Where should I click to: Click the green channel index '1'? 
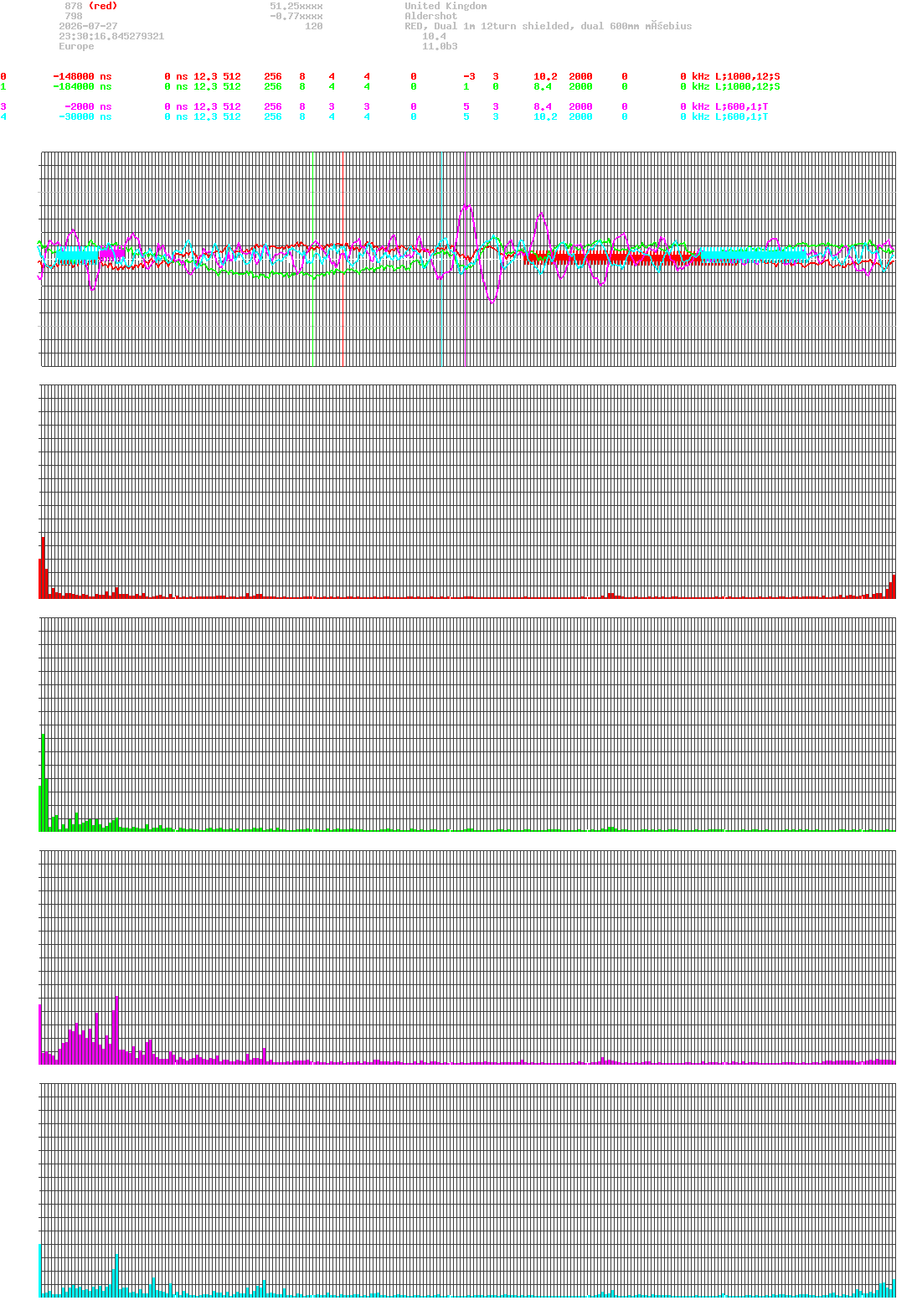[3, 86]
